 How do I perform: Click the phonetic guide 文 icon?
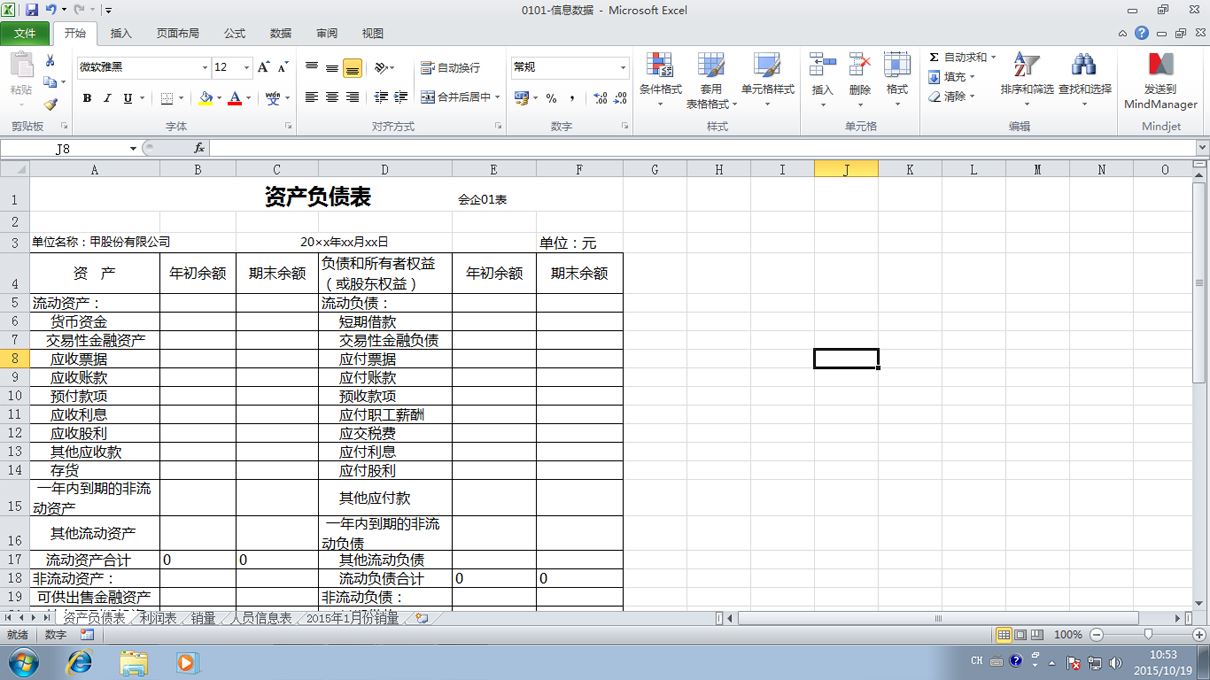[272, 98]
